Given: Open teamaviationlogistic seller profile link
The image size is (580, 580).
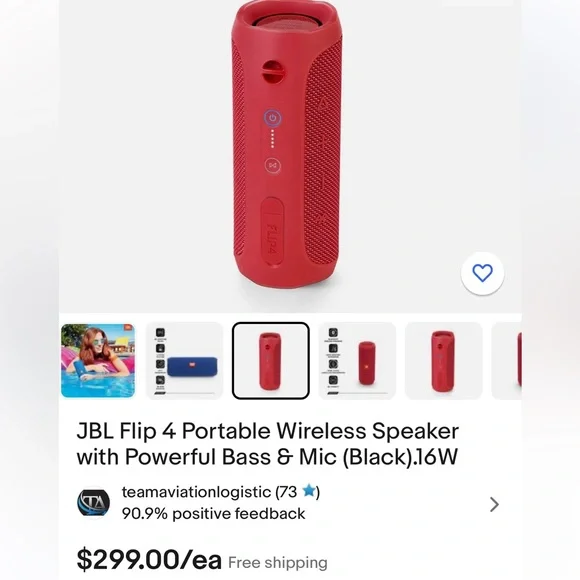Looking at the screenshot, I should point(196,492).
